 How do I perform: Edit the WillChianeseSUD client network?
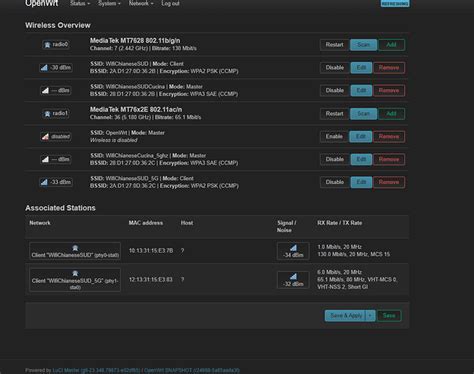pyautogui.click(x=361, y=68)
